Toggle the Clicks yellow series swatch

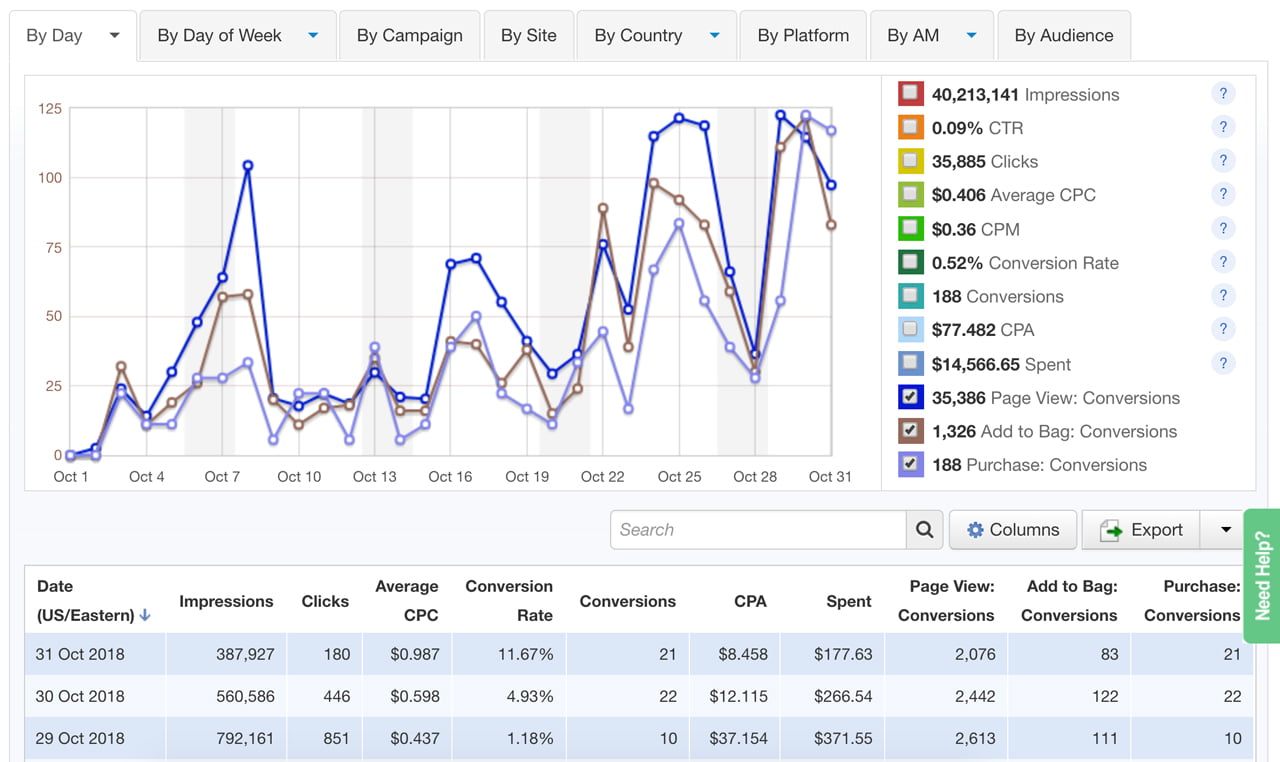(x=910, y=161)
